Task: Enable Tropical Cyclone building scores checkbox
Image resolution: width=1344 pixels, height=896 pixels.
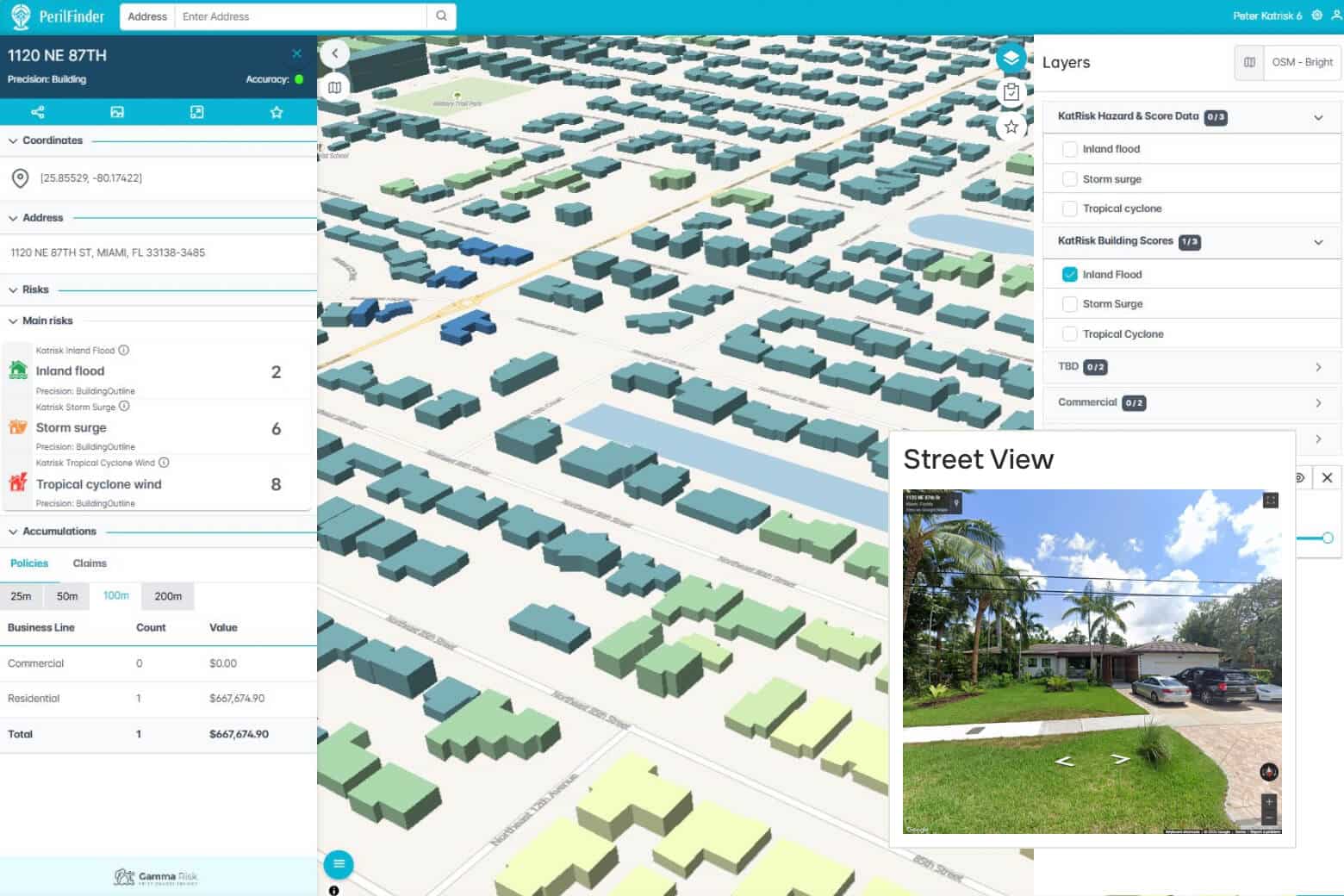Action: click(1069, 333)
